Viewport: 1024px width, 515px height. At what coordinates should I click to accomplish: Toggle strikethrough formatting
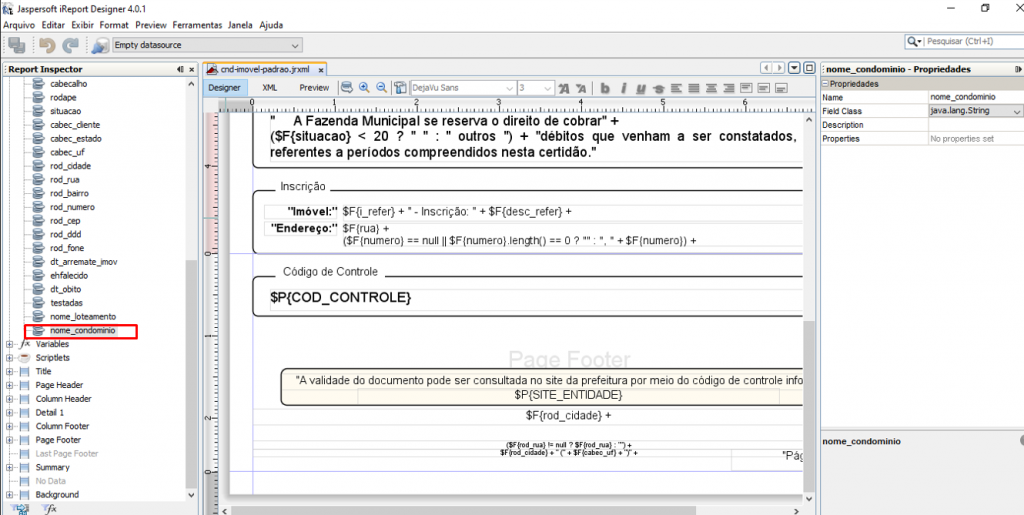659,88
